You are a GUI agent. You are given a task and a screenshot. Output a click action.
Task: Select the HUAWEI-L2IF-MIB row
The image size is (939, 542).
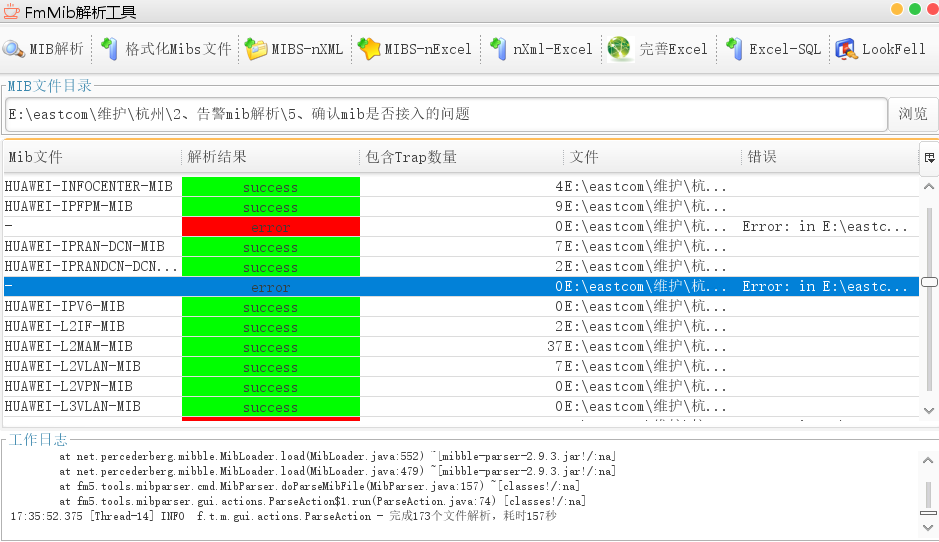point(461,326)
